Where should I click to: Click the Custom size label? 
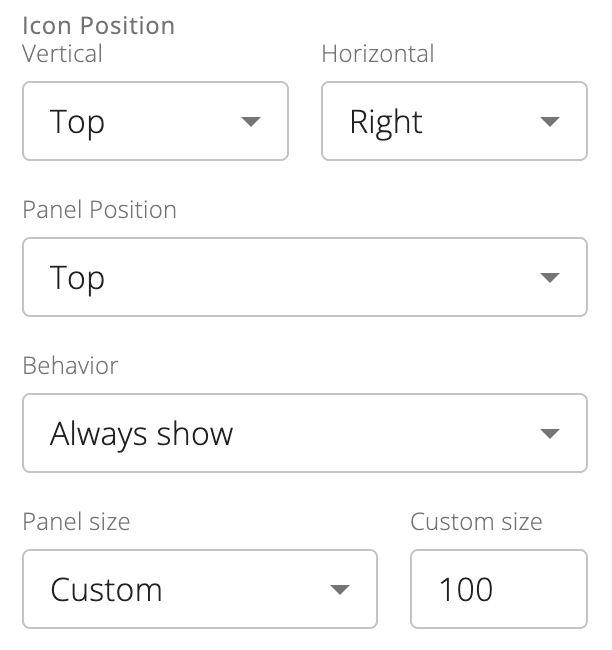point(476,522)
